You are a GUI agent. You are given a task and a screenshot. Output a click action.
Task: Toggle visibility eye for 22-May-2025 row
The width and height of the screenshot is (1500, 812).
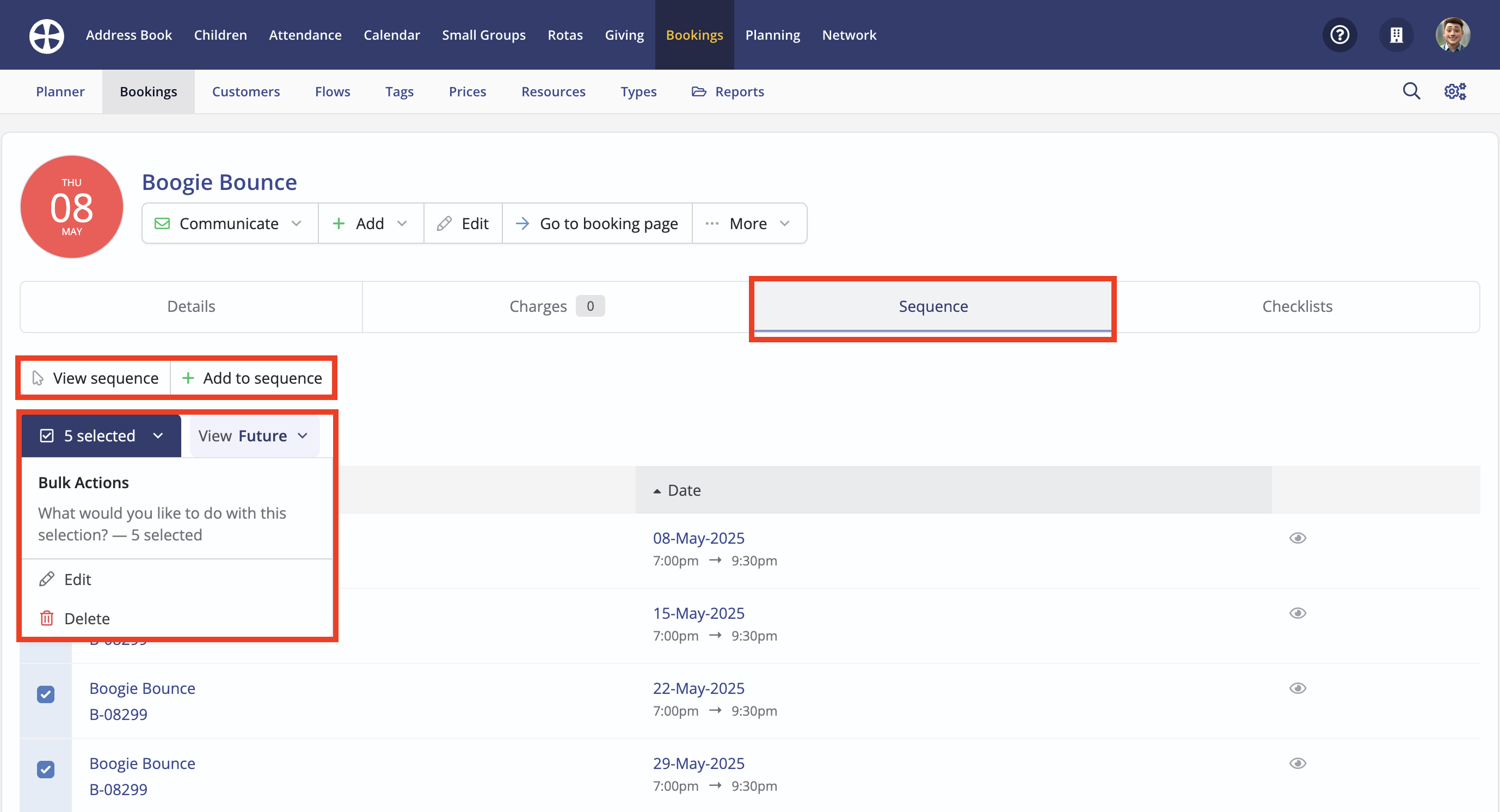(x=1298, y=688)
